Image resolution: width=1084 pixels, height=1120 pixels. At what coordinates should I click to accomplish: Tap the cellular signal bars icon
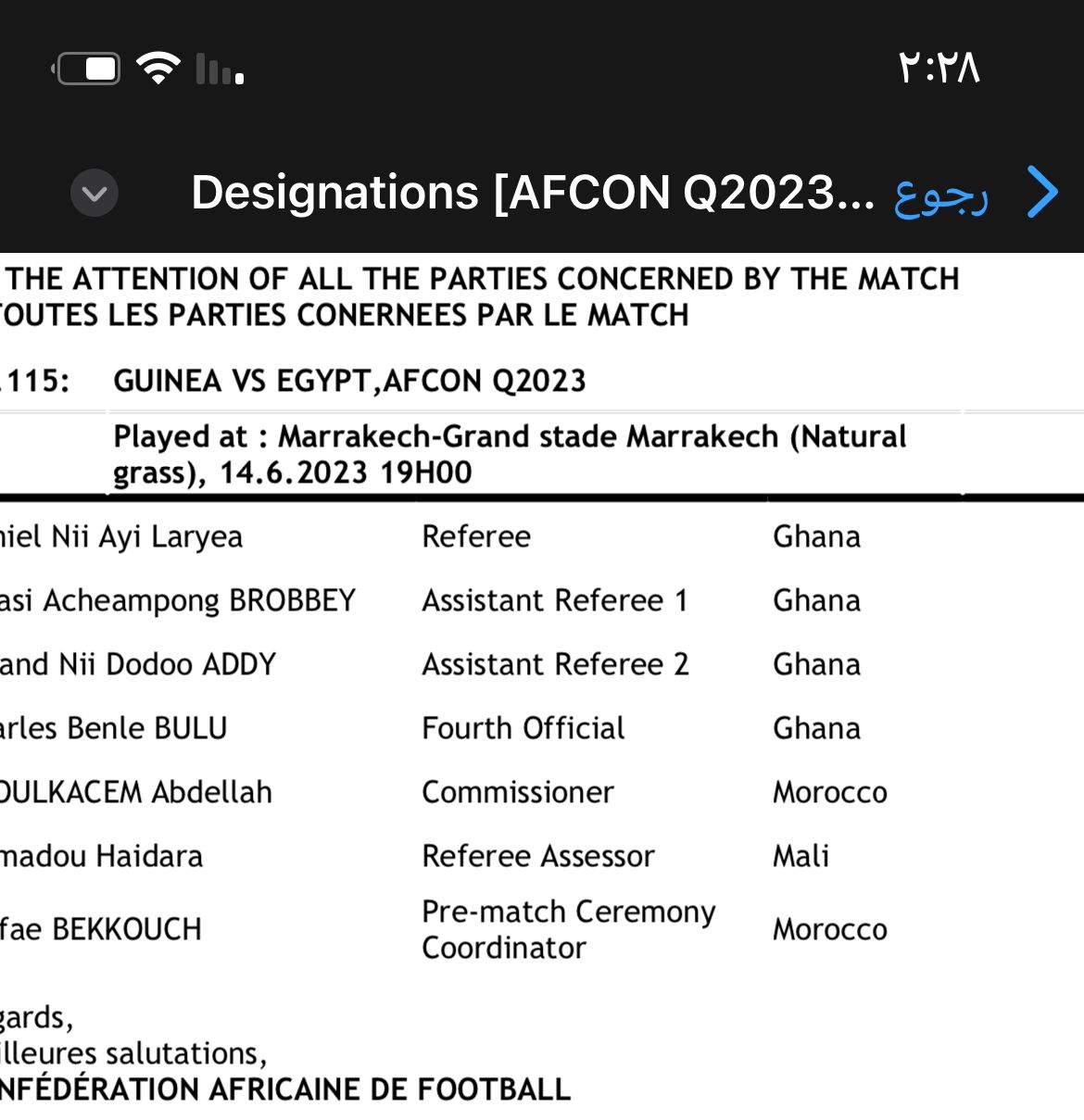pyautogui.click(x=220, y=69)
